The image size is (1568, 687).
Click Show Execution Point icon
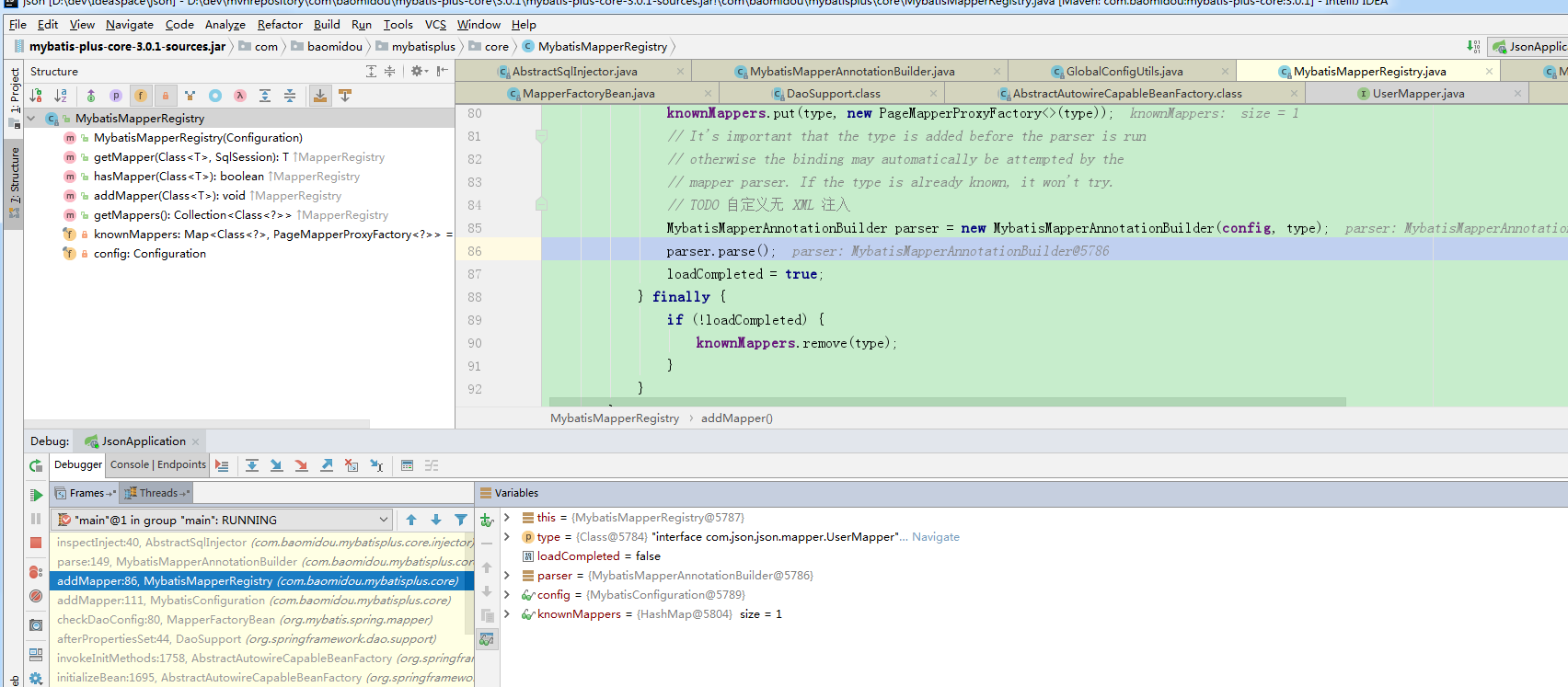coord(222,465)
